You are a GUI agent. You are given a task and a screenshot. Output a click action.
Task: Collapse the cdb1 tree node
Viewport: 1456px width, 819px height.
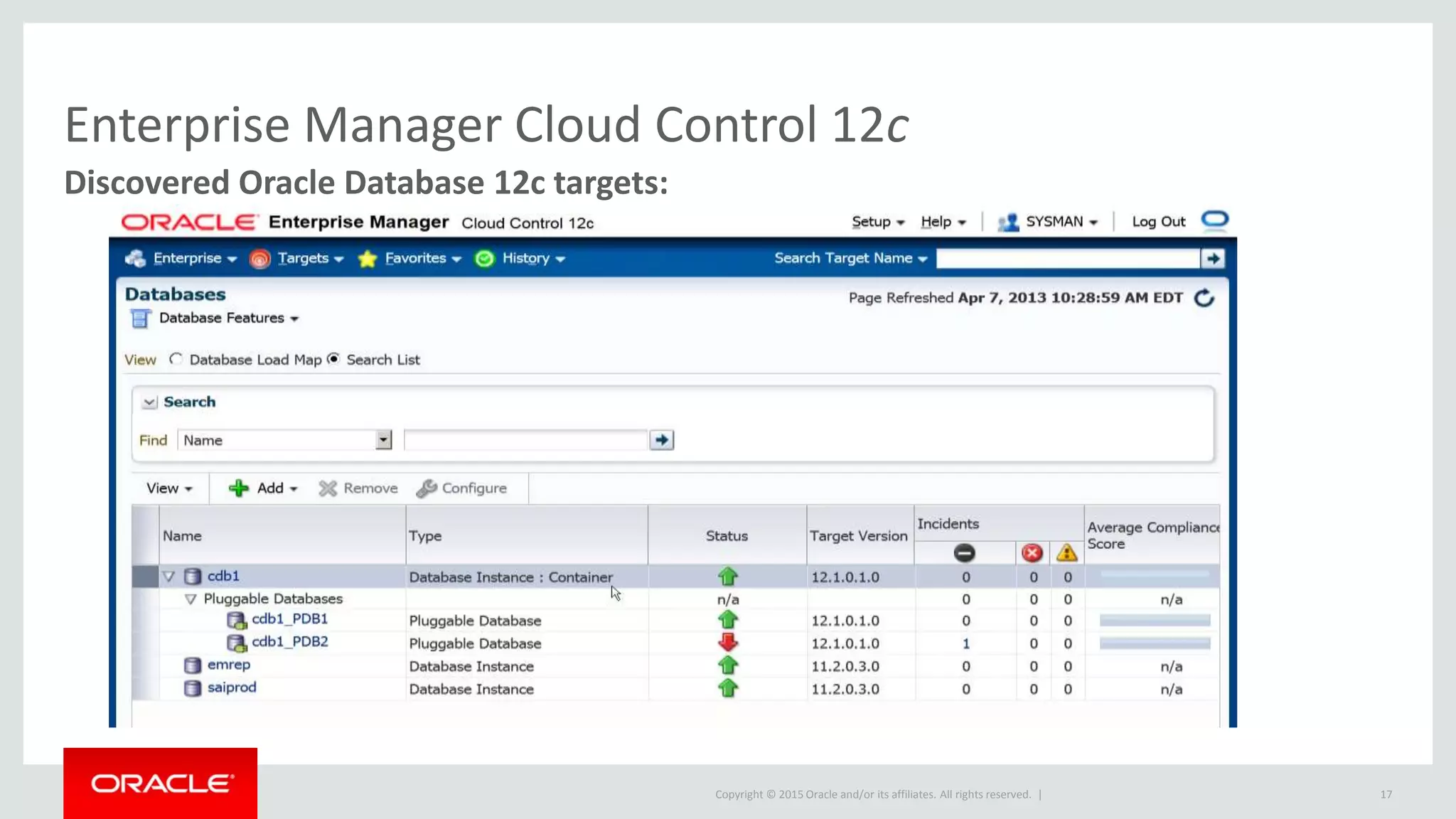pyautogui.click(x=168, y=577)
